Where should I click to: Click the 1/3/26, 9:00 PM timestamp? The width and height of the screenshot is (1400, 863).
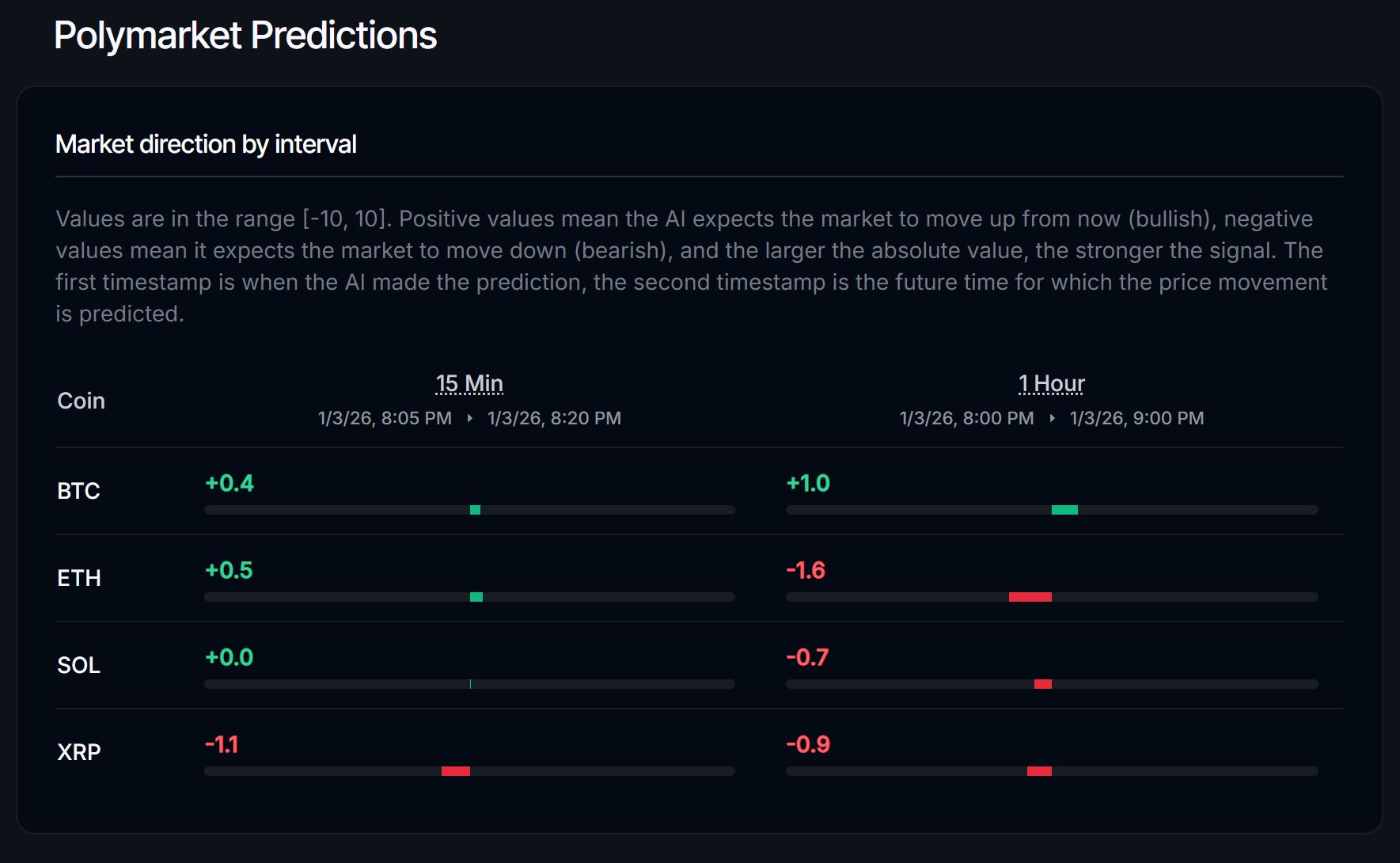click(x=1137, y=417)
